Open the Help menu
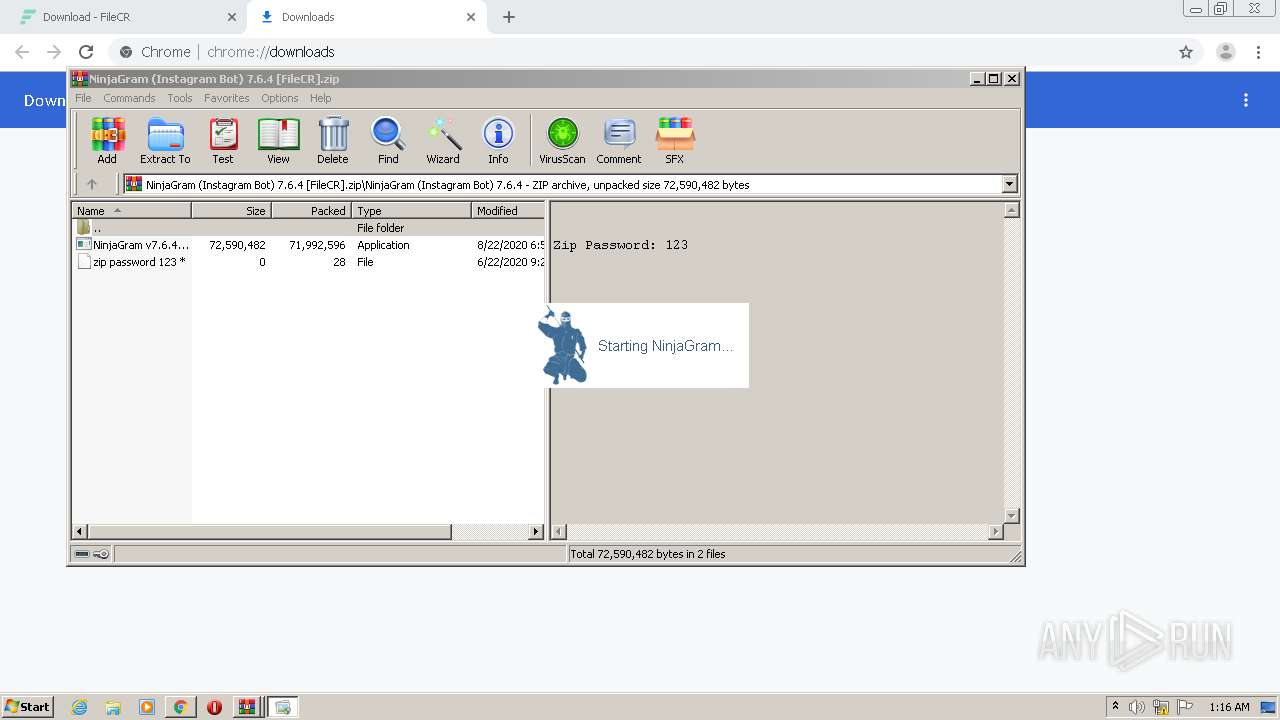Screen dimensions: 1280x720 320,98
